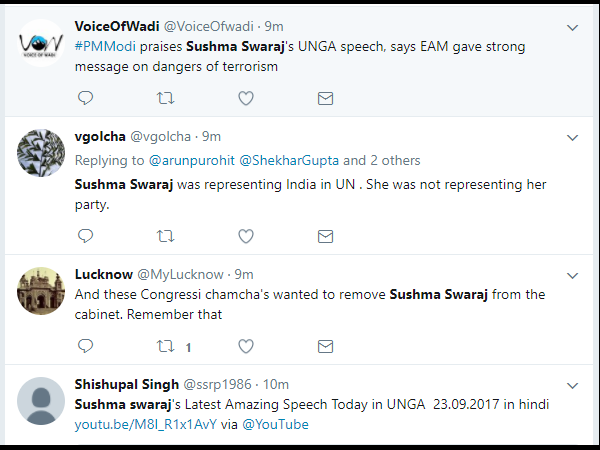Open more options for VoiceOfWadi tweet
This screenshot has width=600, height=450.
[571, 27]
